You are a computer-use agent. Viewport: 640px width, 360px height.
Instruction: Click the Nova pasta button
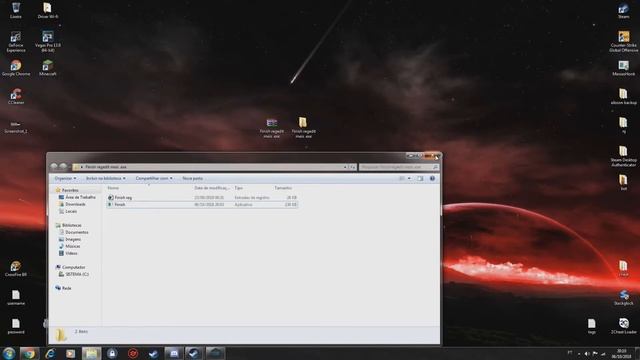pyautogui.click(x=192, y=178)
